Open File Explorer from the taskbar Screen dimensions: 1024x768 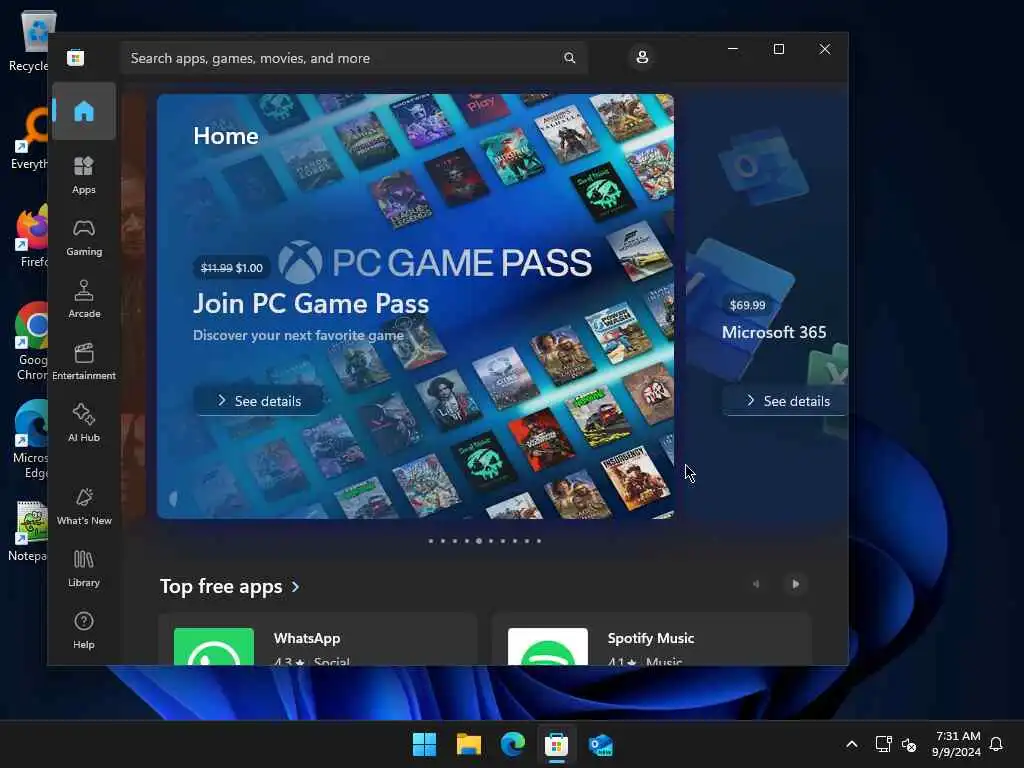(x=469, y=744)
